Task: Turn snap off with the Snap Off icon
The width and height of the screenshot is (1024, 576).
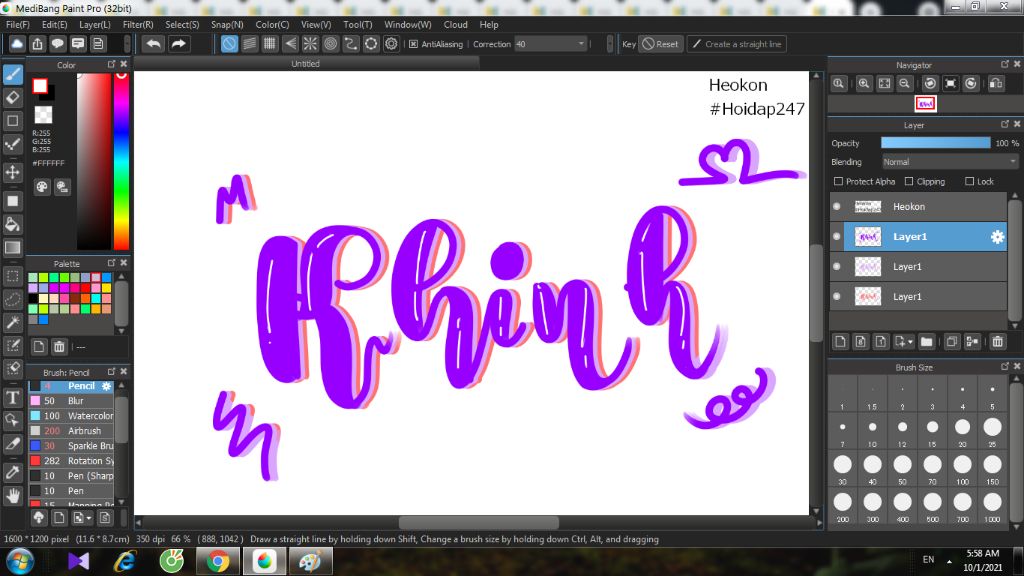Action: pos(229,44)
